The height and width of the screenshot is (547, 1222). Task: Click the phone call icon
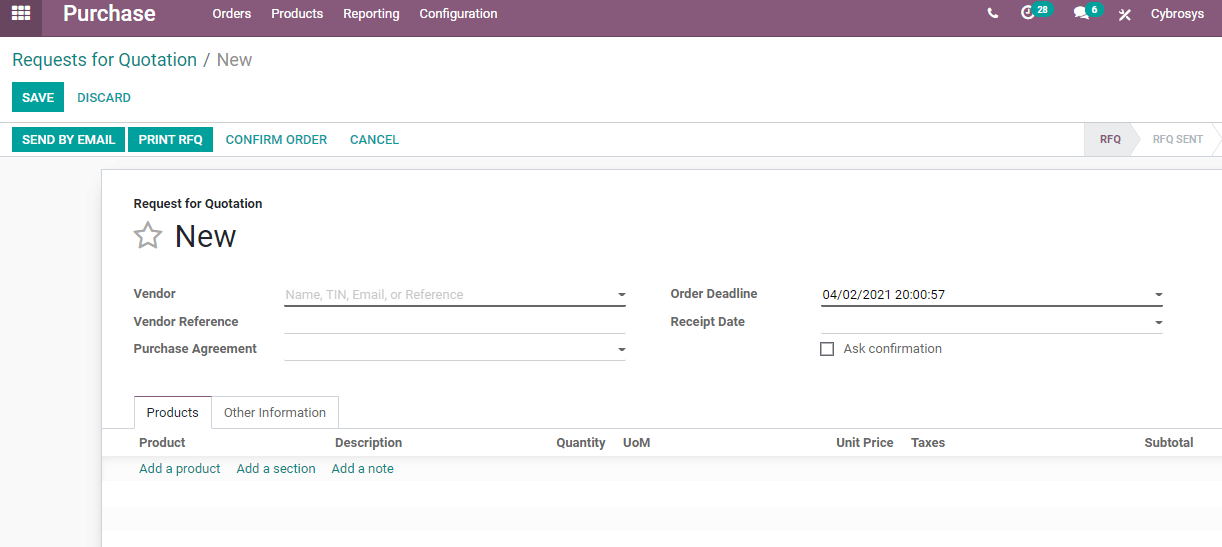tap(992, 14)
